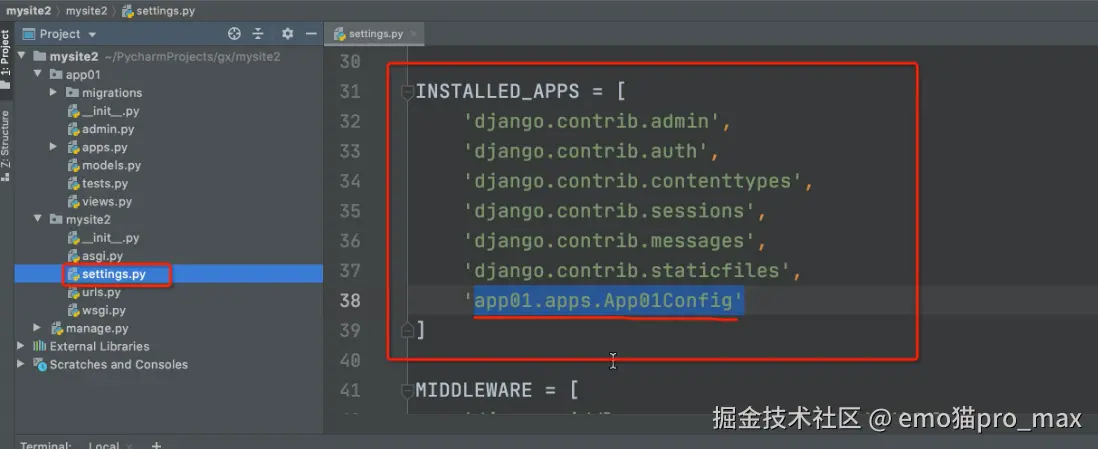Open the Terminal tool window tab
The width and height of the screenshot is (1098, 449).
[46, 445]
